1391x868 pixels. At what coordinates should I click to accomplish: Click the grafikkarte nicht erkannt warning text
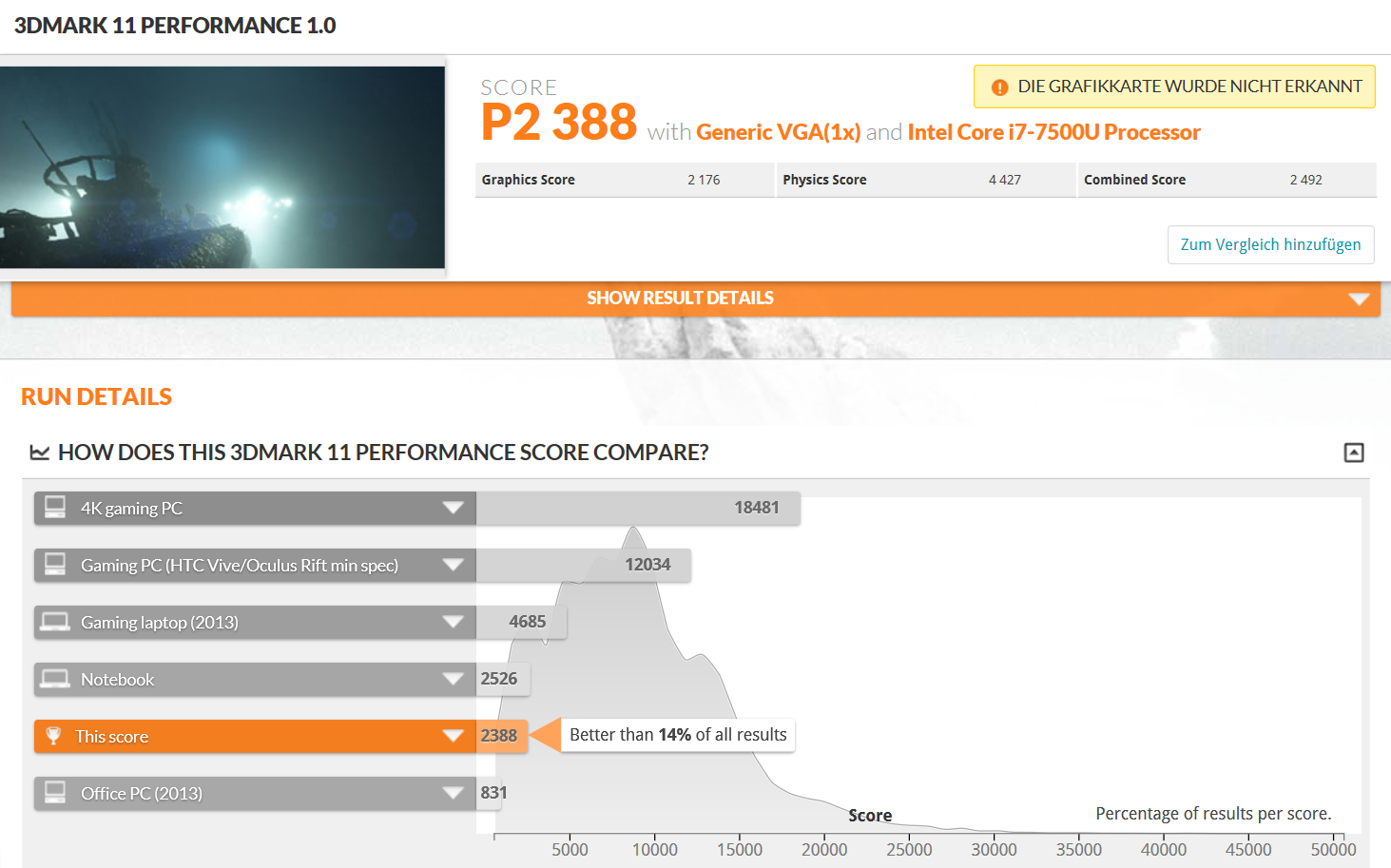tap(1189, 87)
